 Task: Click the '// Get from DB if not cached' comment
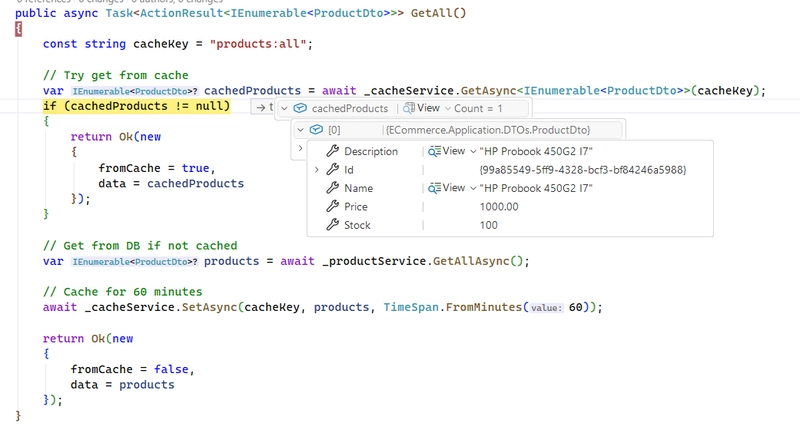pyautogui.click(x=140, y=245)
